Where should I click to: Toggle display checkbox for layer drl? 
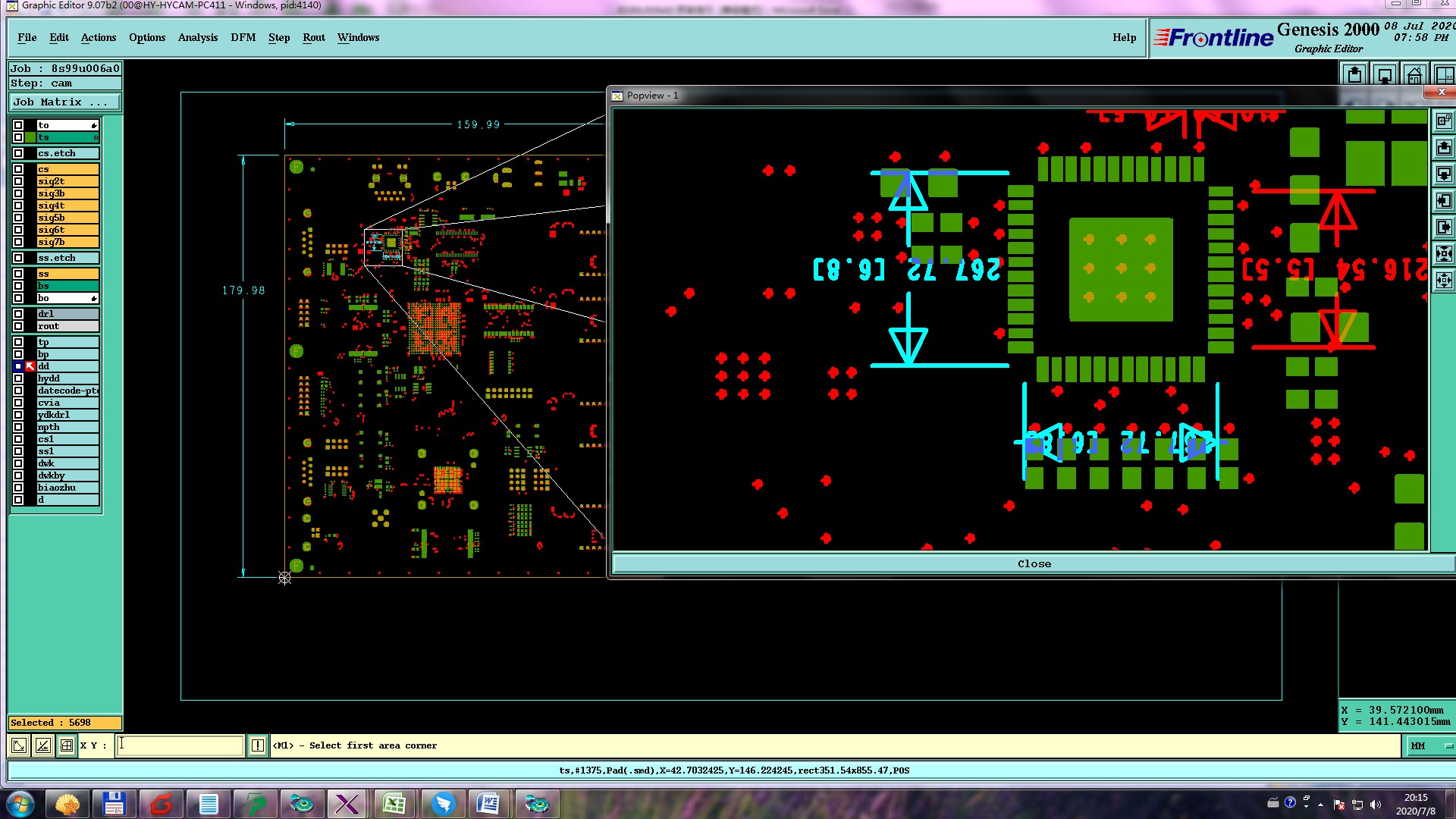[18, 314]
